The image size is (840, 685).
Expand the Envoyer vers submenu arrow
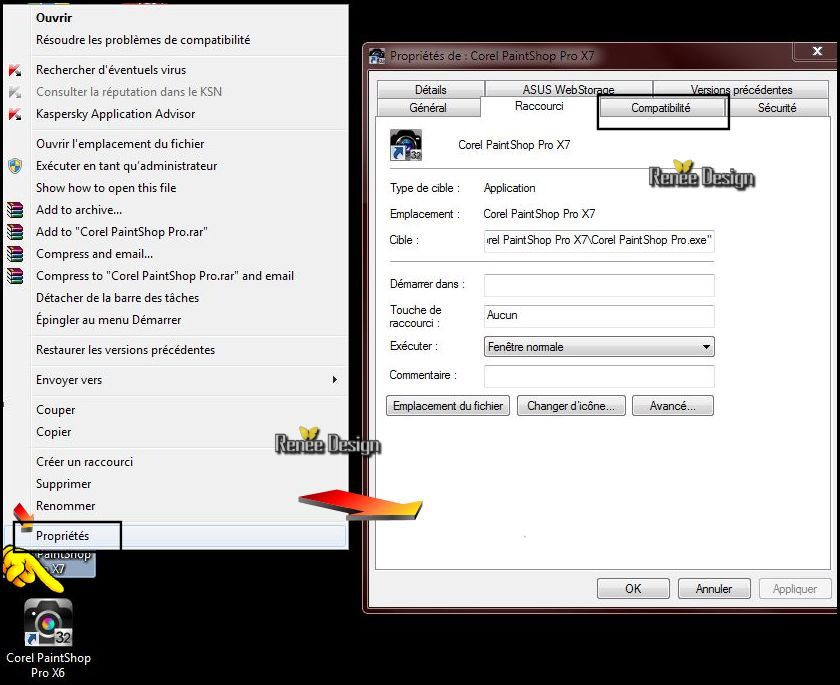[x=335, y=380]
